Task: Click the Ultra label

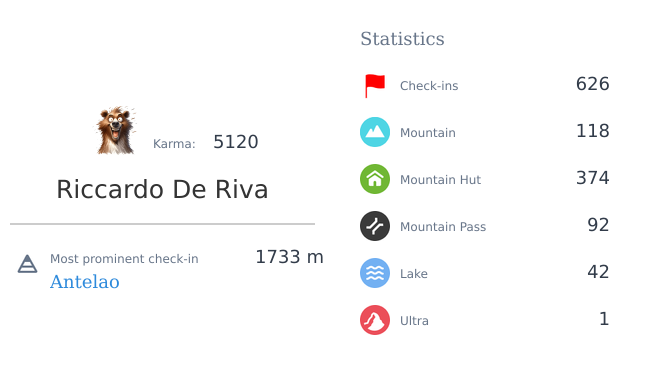Action: point(414,321)
